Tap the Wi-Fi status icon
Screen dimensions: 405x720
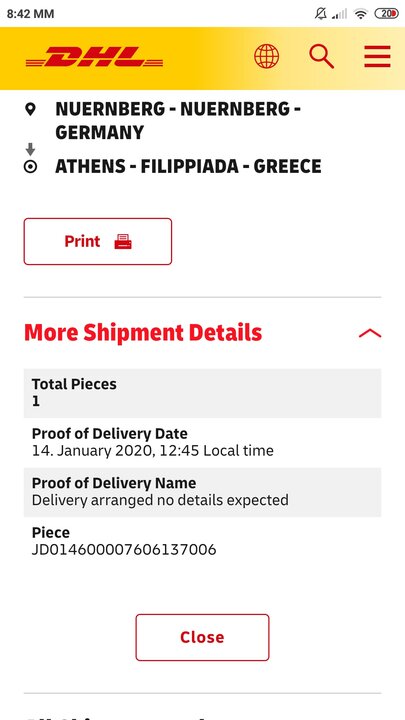(361, 14)
